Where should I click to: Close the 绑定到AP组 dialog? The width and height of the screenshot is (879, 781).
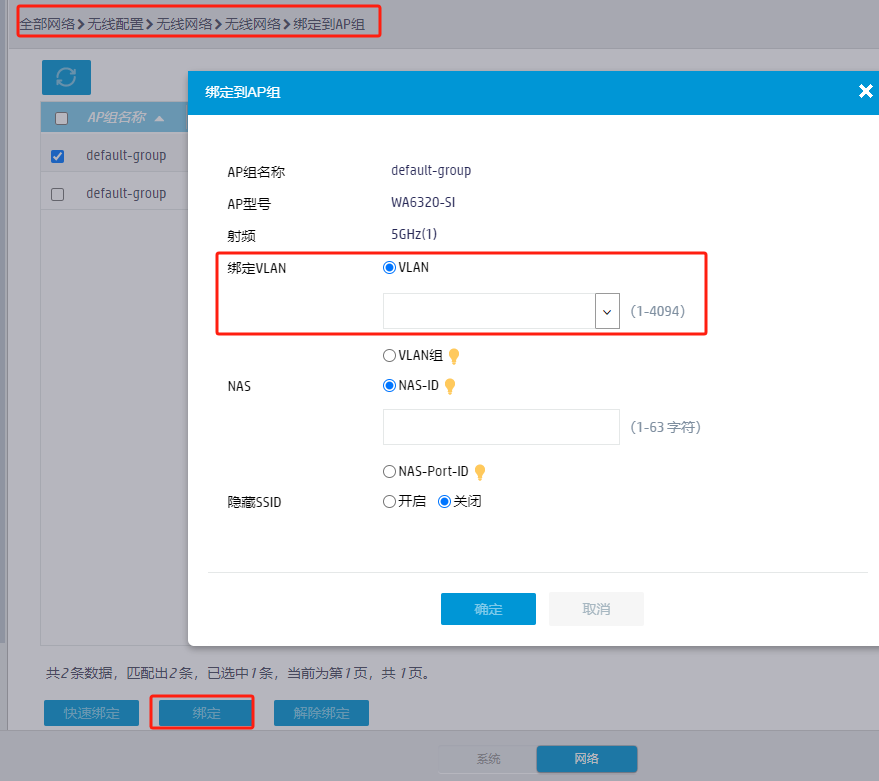[x=866, y=91]
